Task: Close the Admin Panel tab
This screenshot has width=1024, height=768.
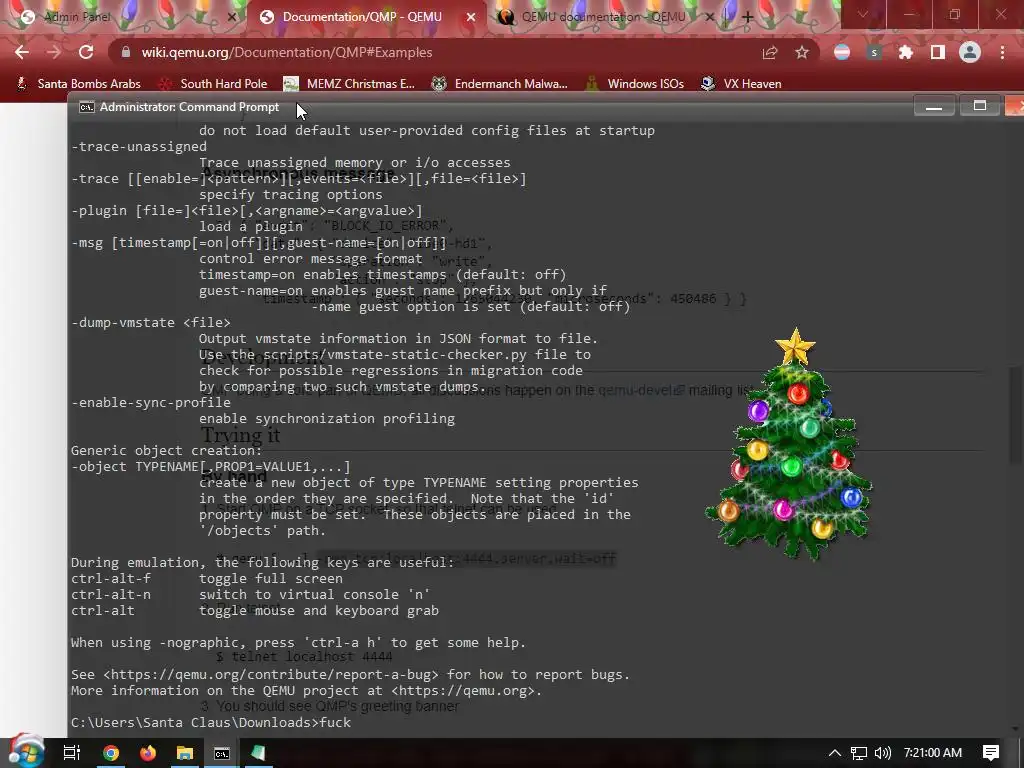Action: [x=231, y=18]
